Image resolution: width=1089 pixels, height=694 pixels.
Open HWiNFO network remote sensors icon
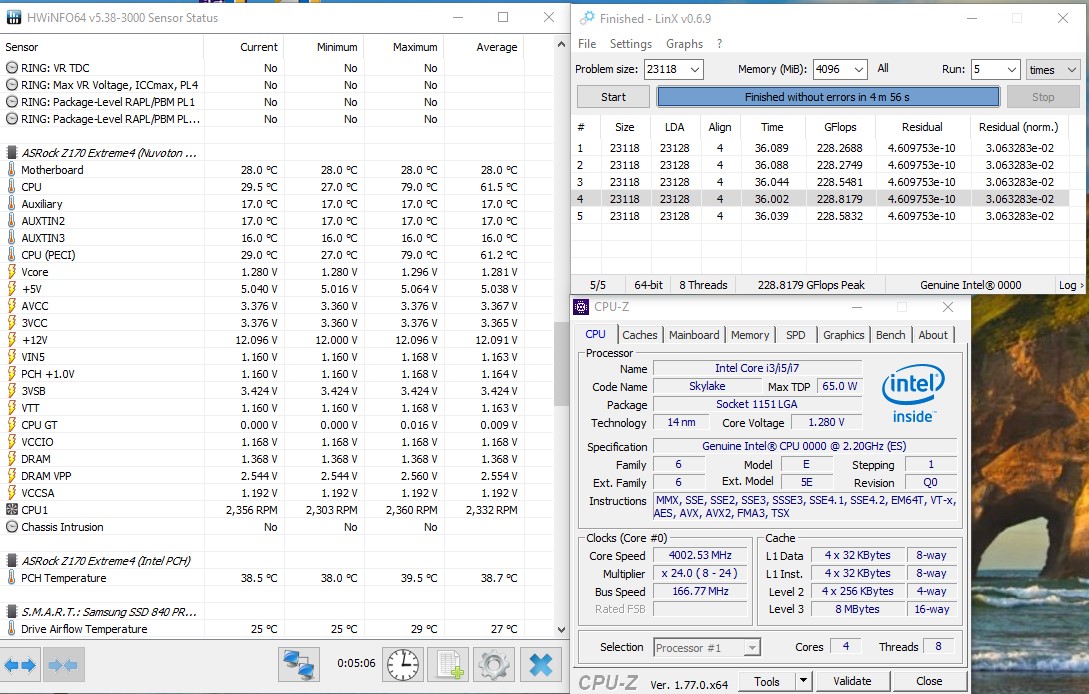point(299,665)
